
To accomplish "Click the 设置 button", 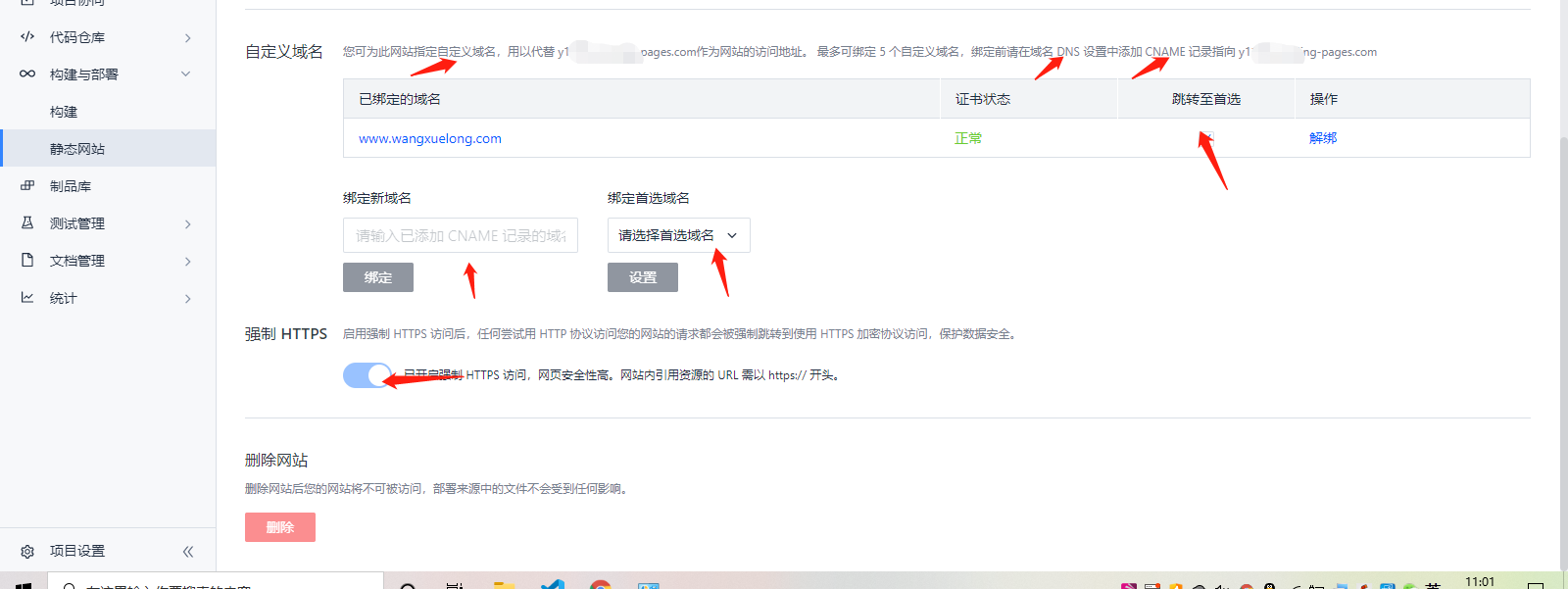I will click(x=643, y=277).
